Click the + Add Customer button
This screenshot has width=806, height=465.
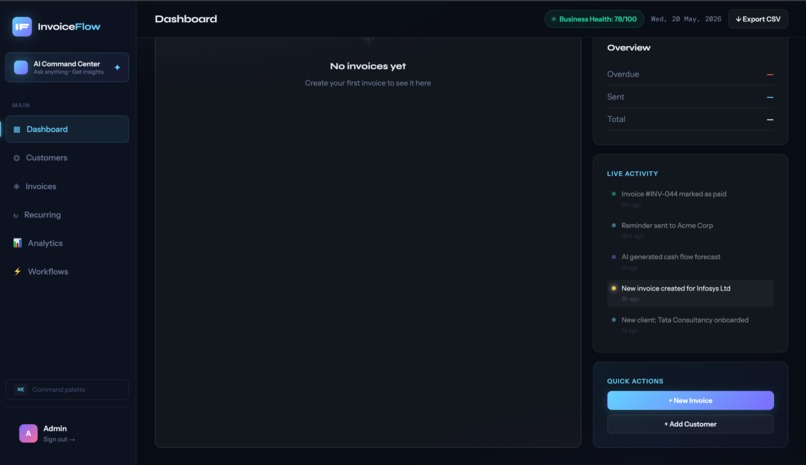click(690, 424)
